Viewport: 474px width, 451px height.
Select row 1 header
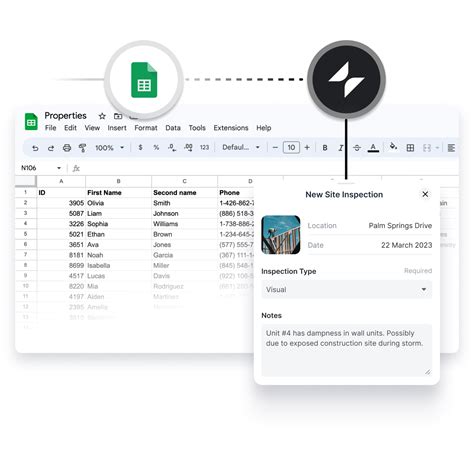point(25,192)
